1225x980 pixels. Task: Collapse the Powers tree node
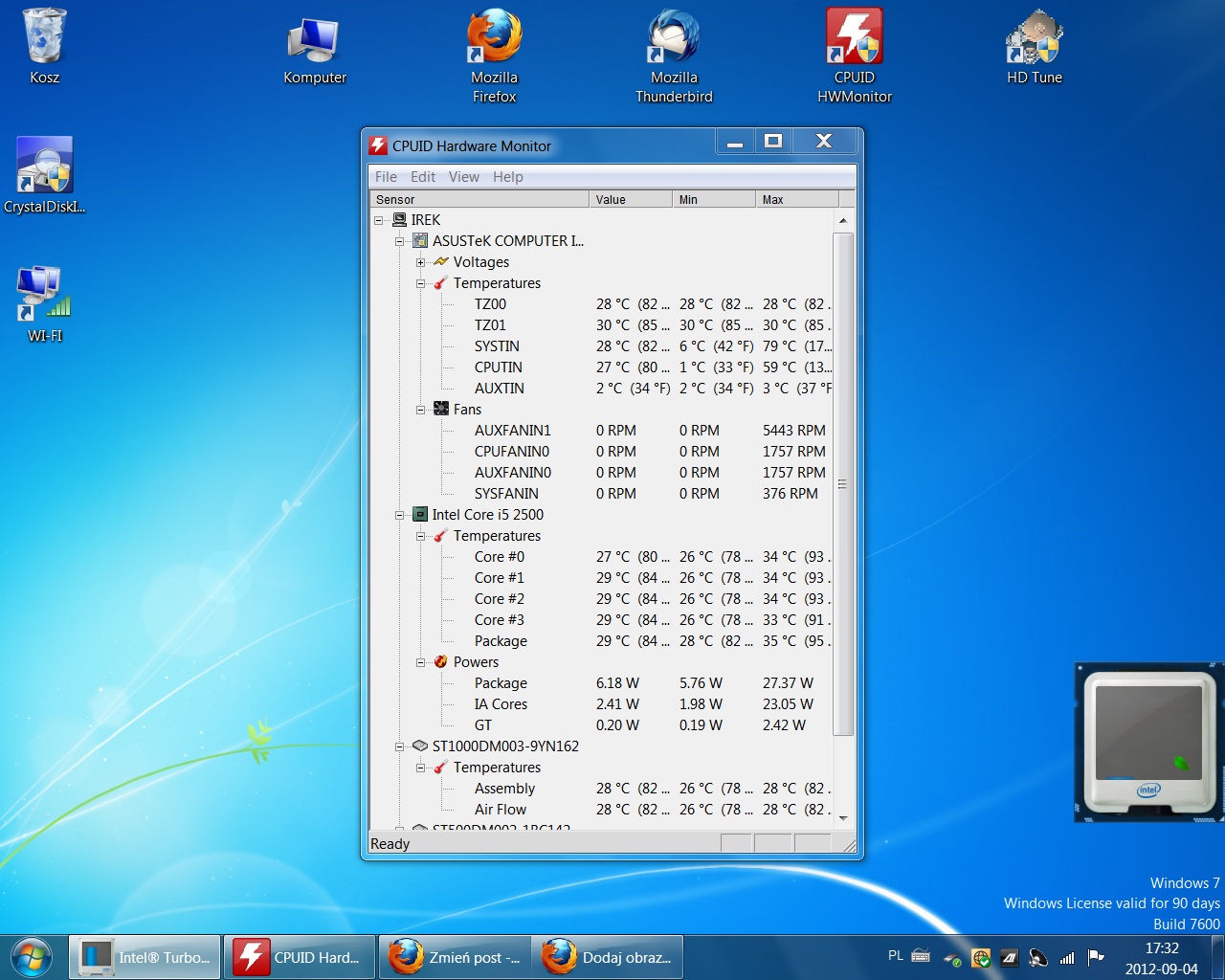(420, 662)
